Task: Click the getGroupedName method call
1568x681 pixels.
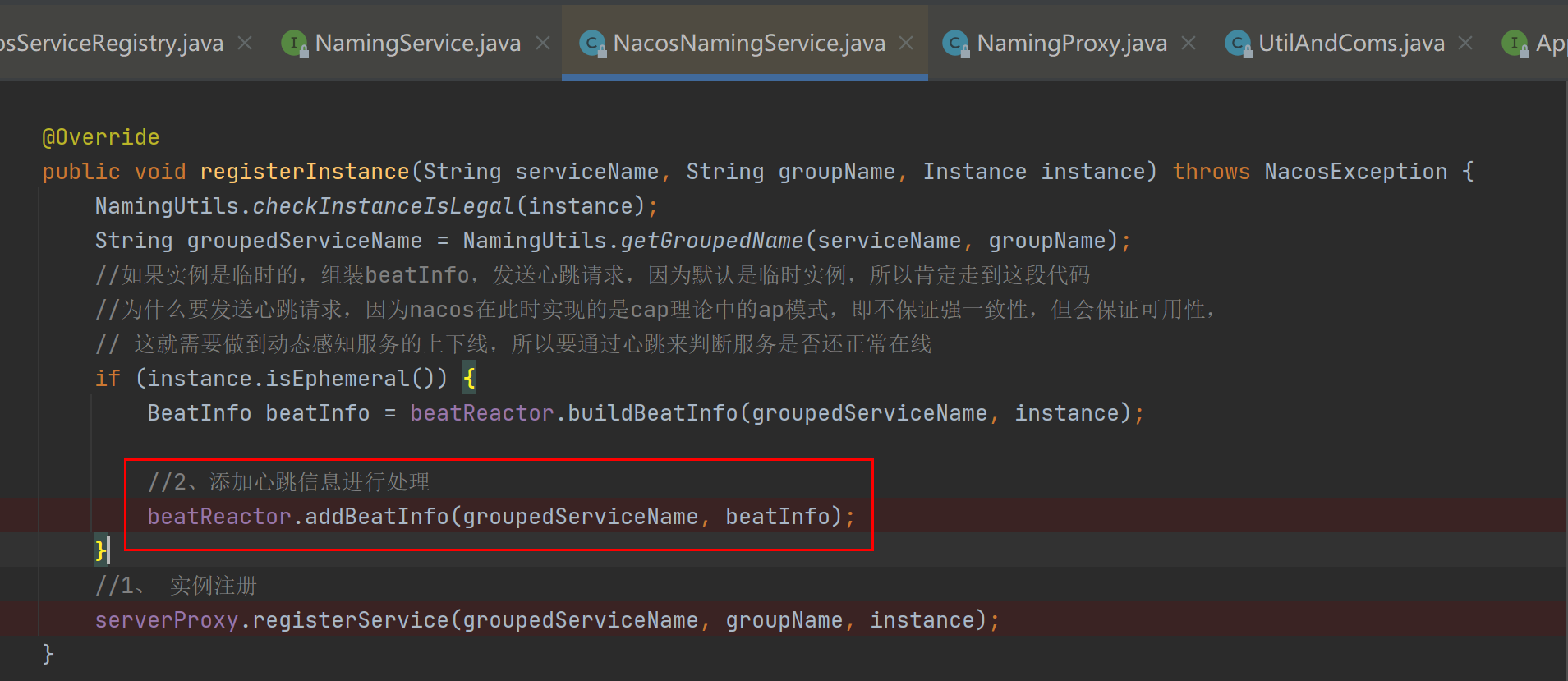Action: (711, 241)
